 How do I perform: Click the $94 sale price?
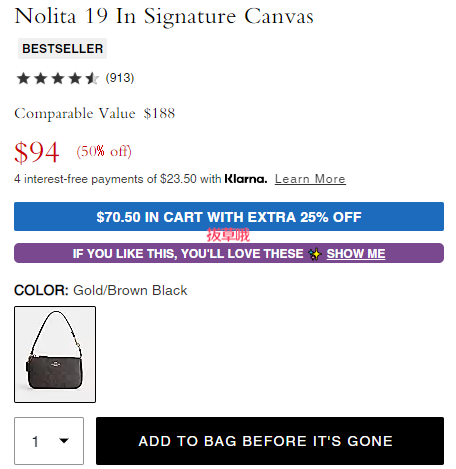(37, 152)
